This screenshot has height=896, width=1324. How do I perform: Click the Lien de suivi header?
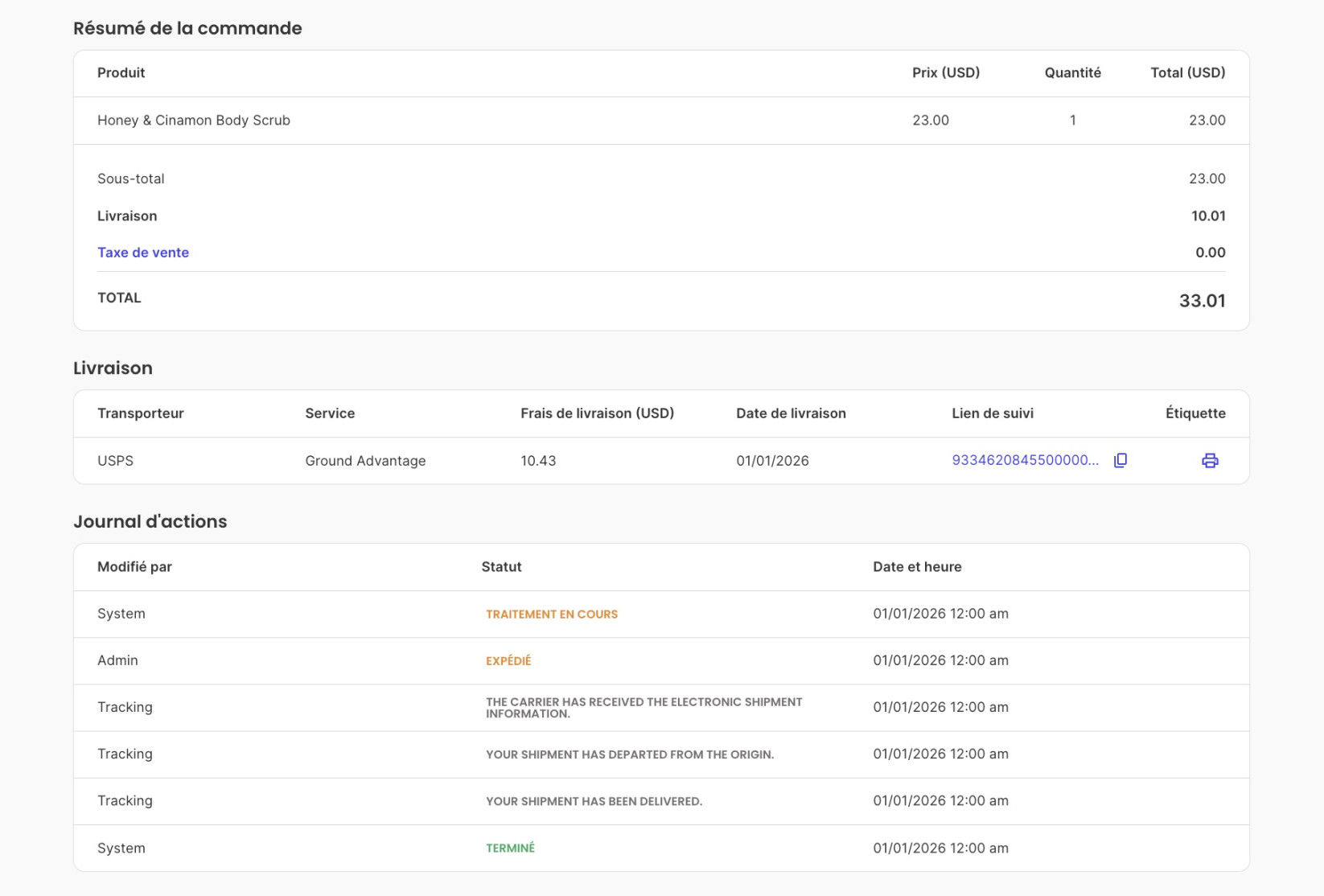coord(993,413)
